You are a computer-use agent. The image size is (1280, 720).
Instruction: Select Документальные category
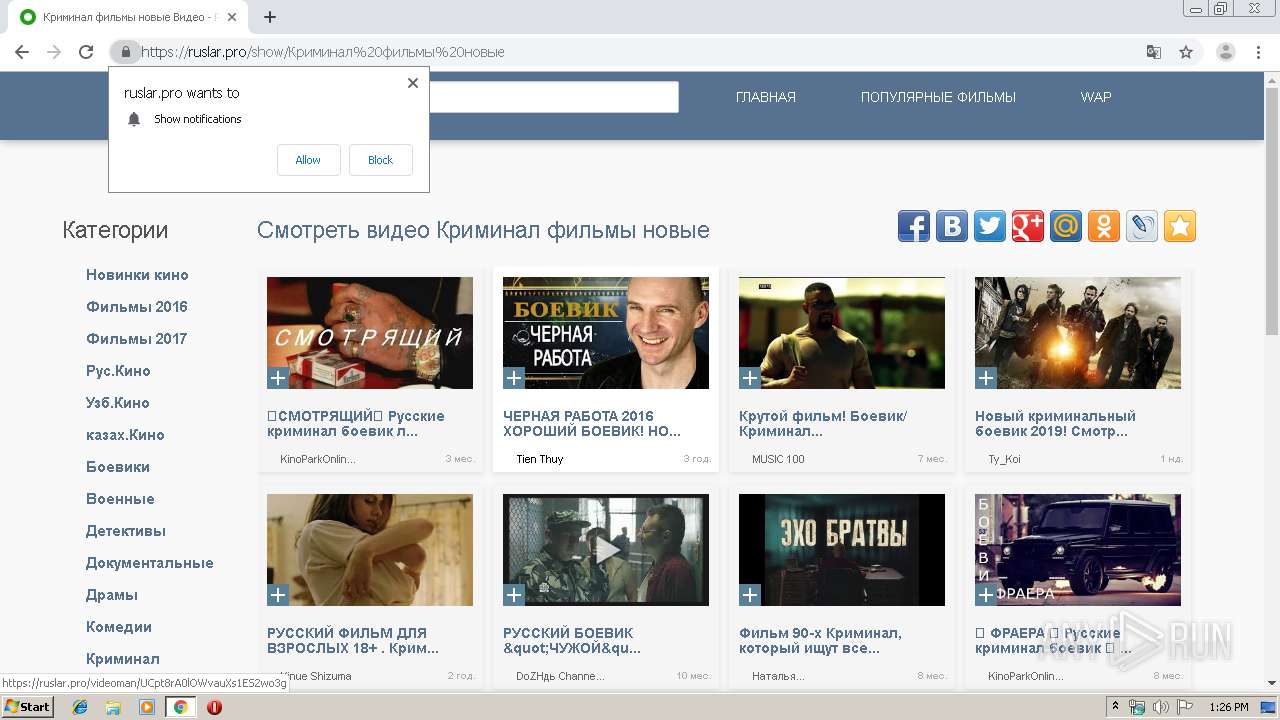tap(150, 563)
